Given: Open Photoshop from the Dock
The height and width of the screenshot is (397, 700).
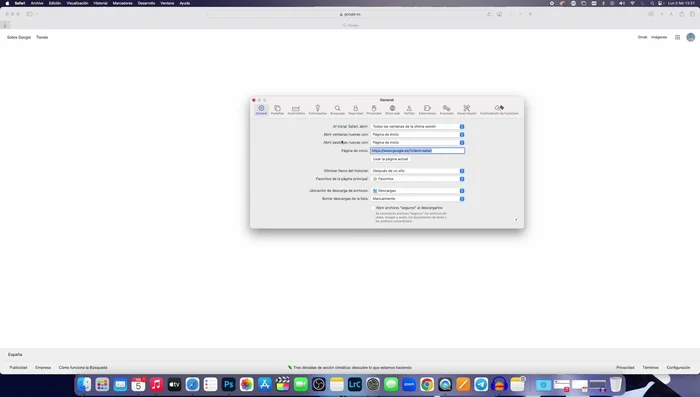Looking at the screenshot, I should click(x=229, y=384).
